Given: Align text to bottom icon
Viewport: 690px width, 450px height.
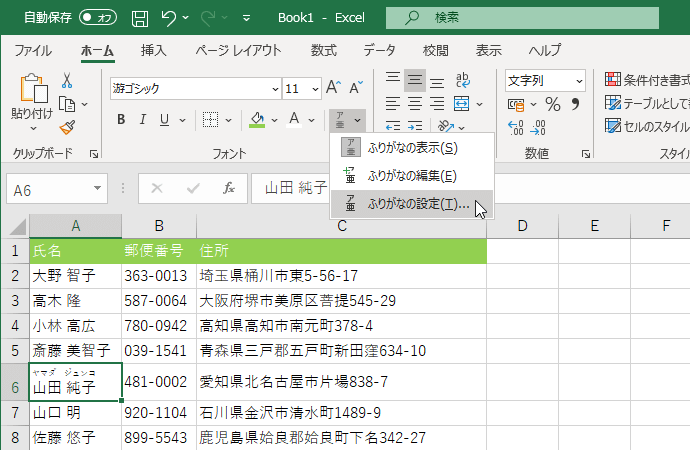Looking at the screenshot, I should pyautogui.click(x=437, y=82).
